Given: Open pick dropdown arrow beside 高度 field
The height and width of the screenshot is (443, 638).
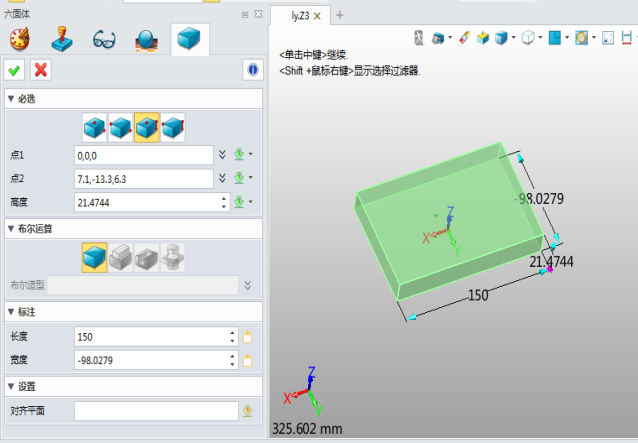Looking at the screenshot, I should point(250,203).
